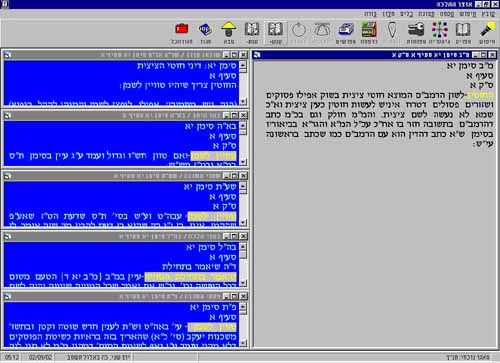Click scroll-down arrow of the top-left סימן יא panel
Viewport: 500px width, 363px height.
pos(243,101)
